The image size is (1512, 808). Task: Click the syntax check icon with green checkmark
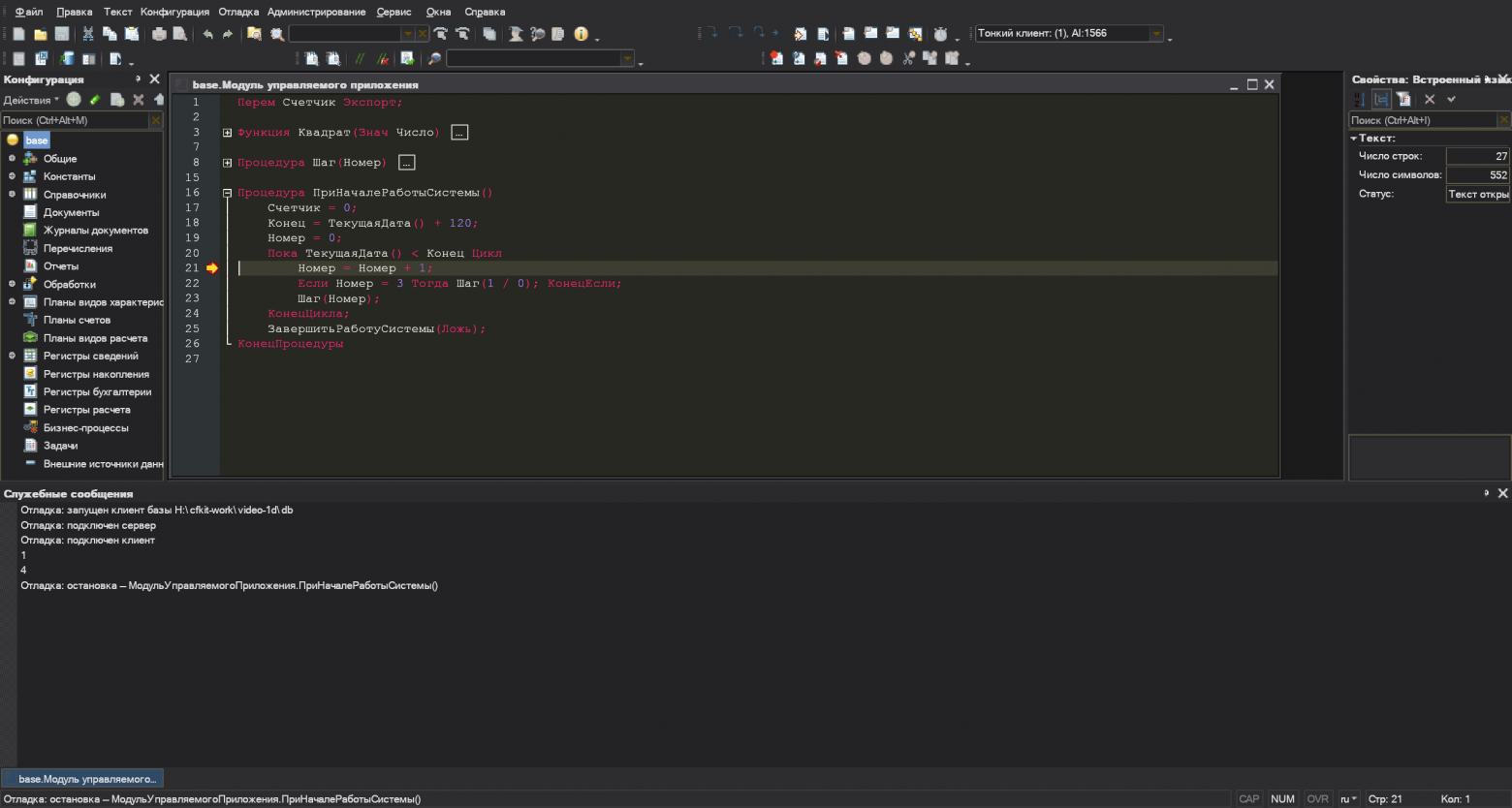(407, 59)
